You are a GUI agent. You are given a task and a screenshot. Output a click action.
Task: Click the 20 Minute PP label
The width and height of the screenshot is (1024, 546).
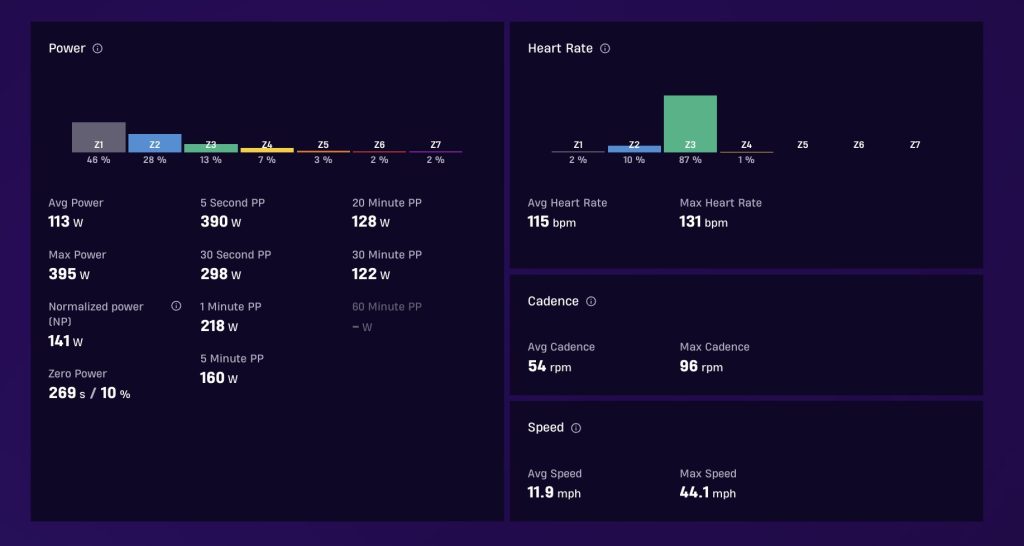point(387,202)
